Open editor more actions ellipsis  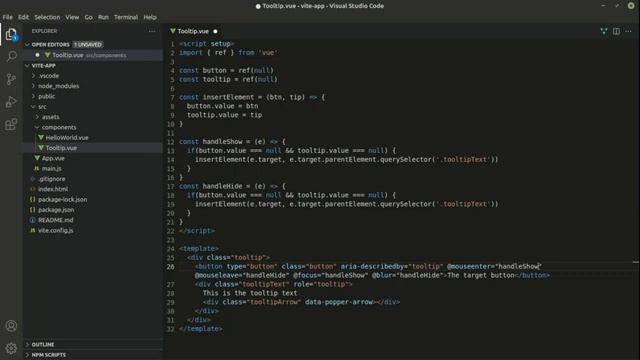point(629,31)
